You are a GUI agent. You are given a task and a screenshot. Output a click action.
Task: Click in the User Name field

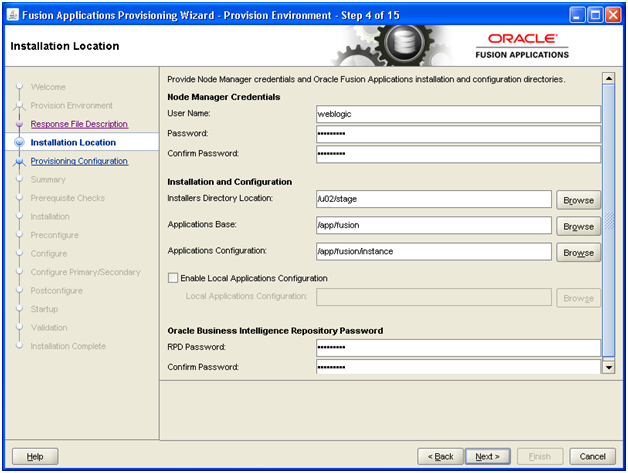coord(458,114)
